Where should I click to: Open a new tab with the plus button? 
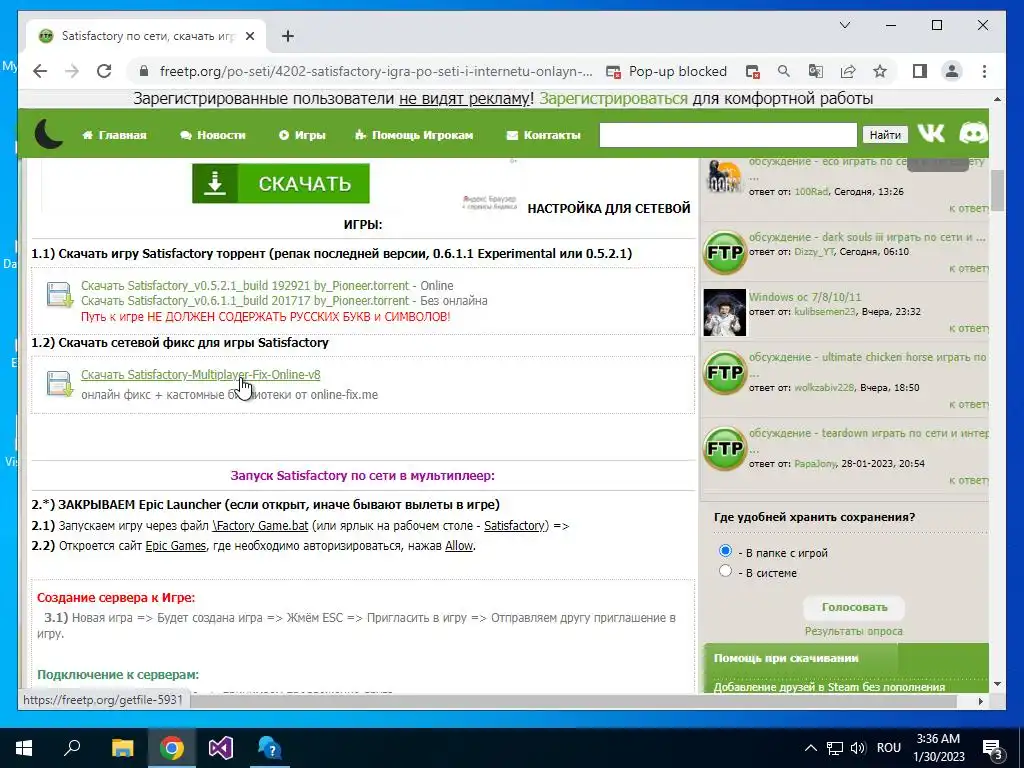pos(288,36)
